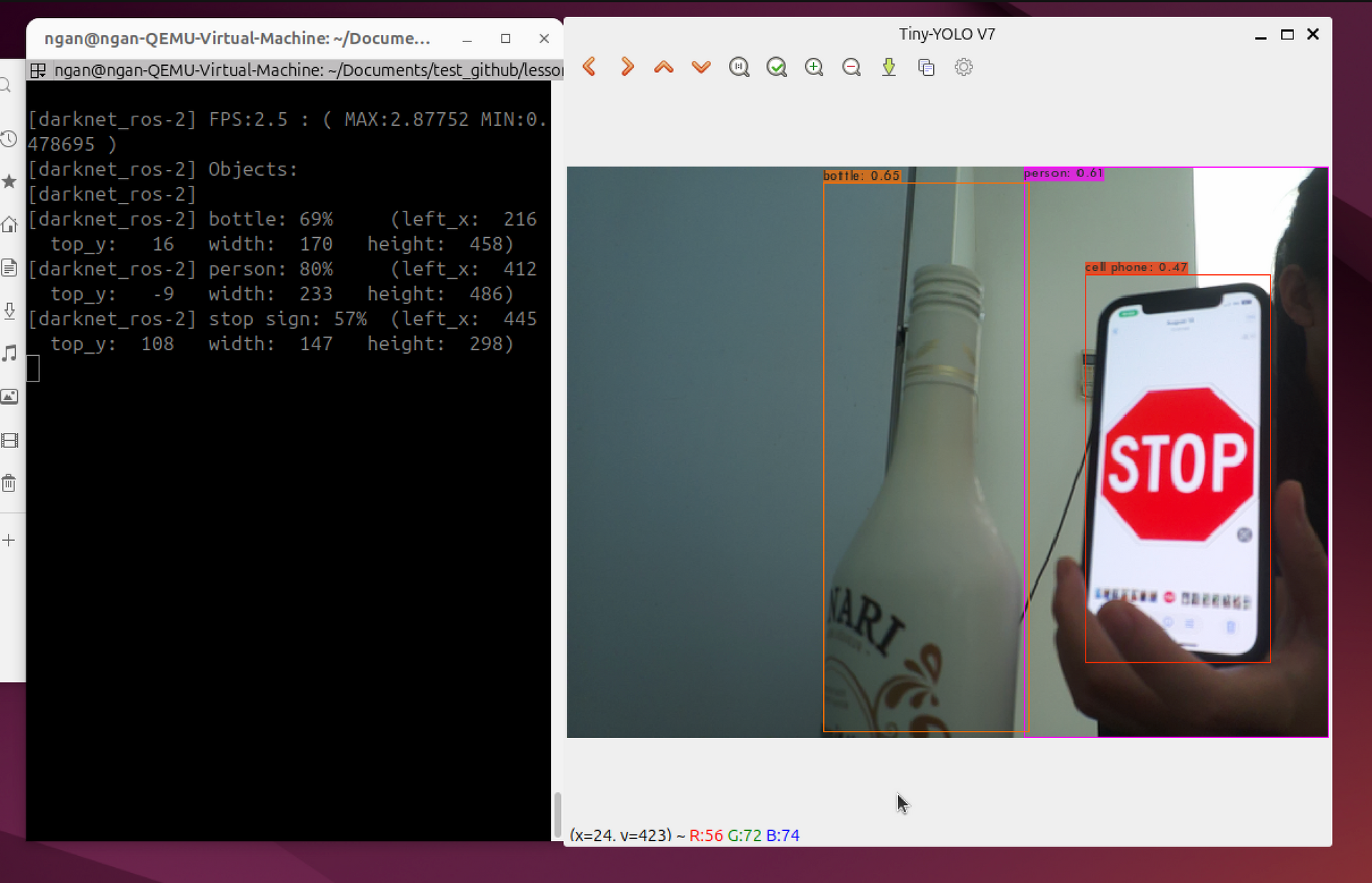Click the pan left arrow icon

590,67
